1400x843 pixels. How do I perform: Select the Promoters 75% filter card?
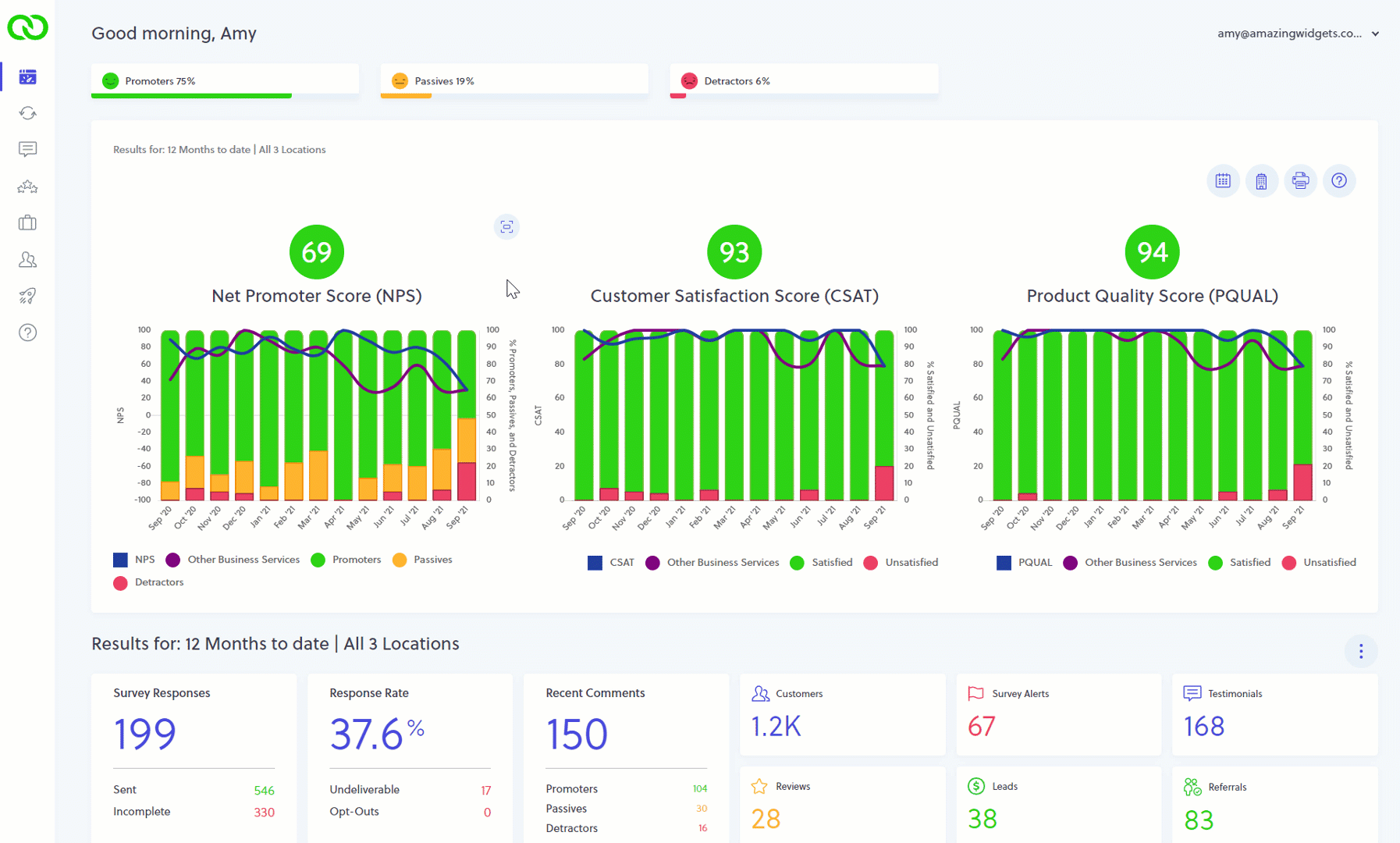coord(224,80)
